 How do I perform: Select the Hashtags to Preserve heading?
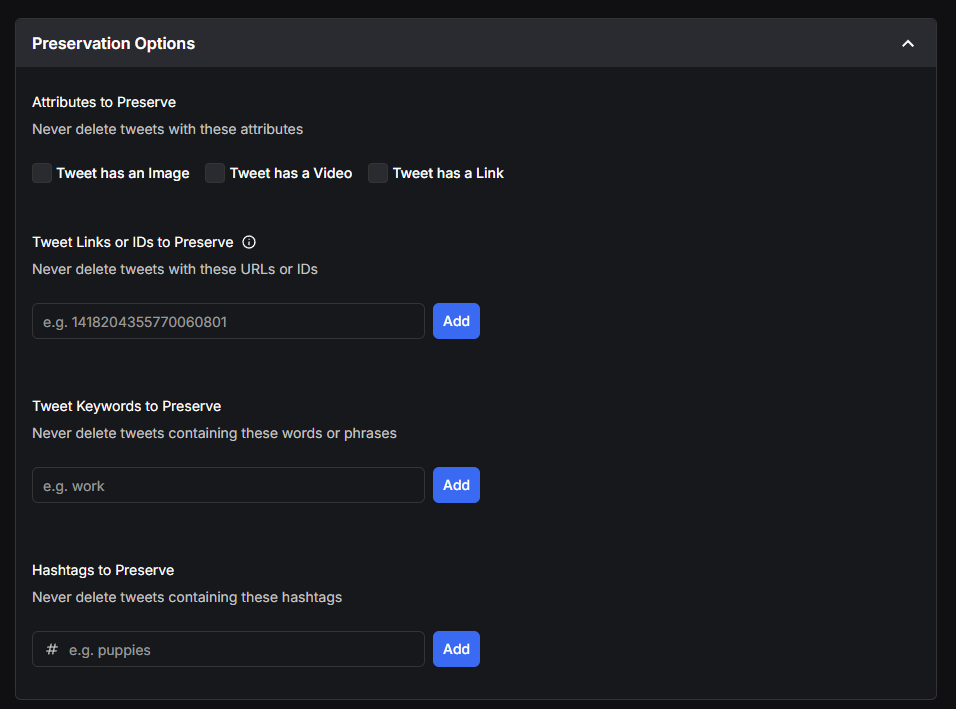(103, 570)
